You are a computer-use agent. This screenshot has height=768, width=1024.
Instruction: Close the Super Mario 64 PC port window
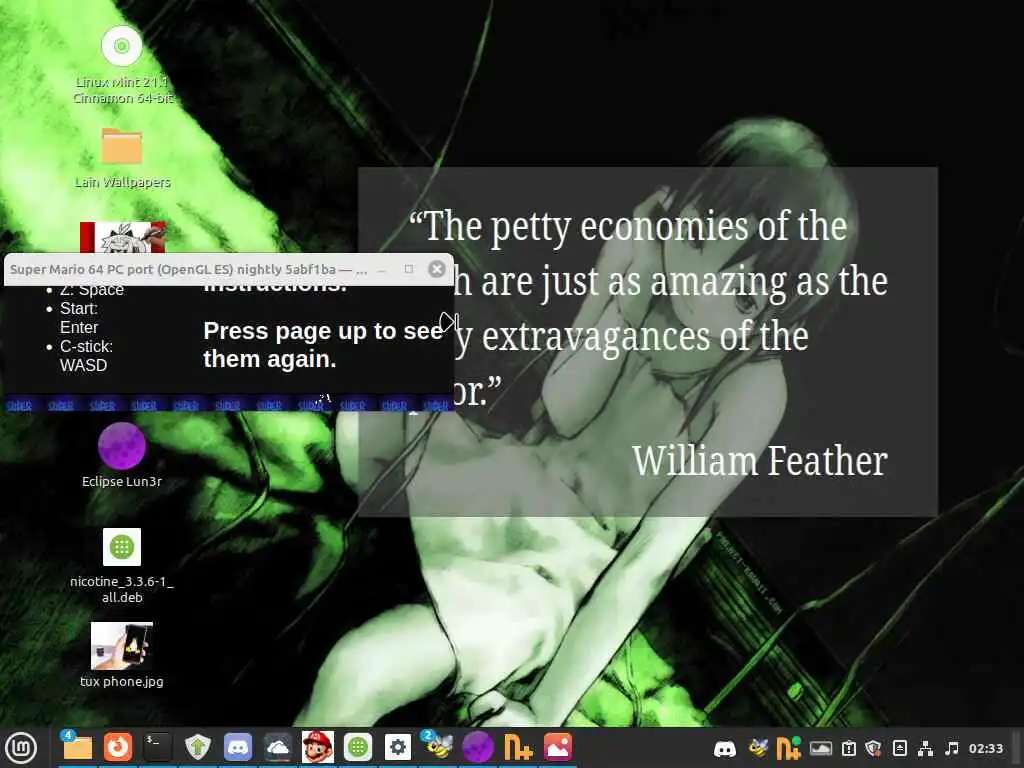tap(437, 269)
